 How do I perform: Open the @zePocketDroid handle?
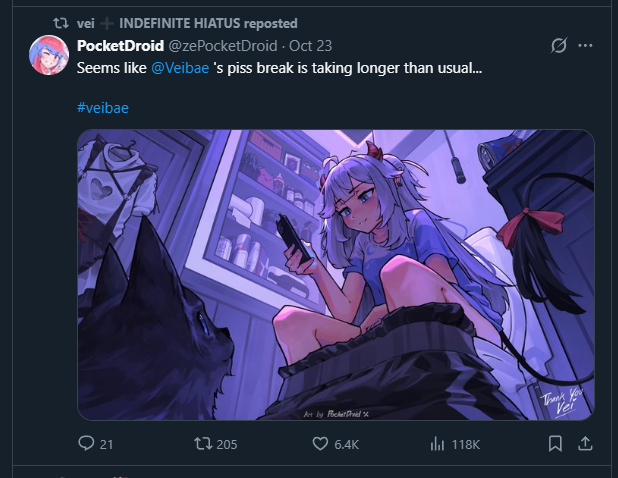(223, 46)
